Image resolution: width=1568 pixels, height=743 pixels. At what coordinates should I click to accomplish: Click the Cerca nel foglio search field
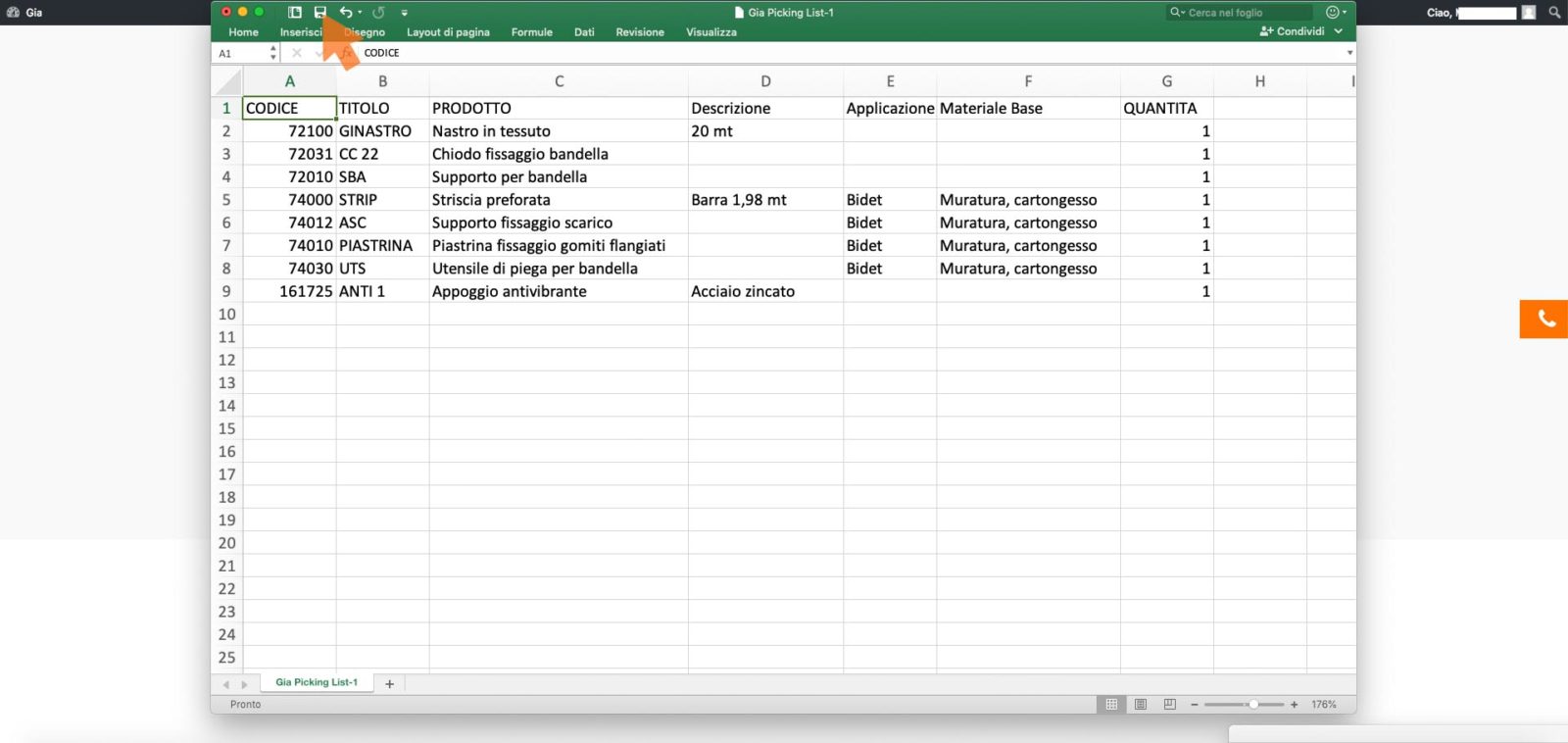(1245, 13)
